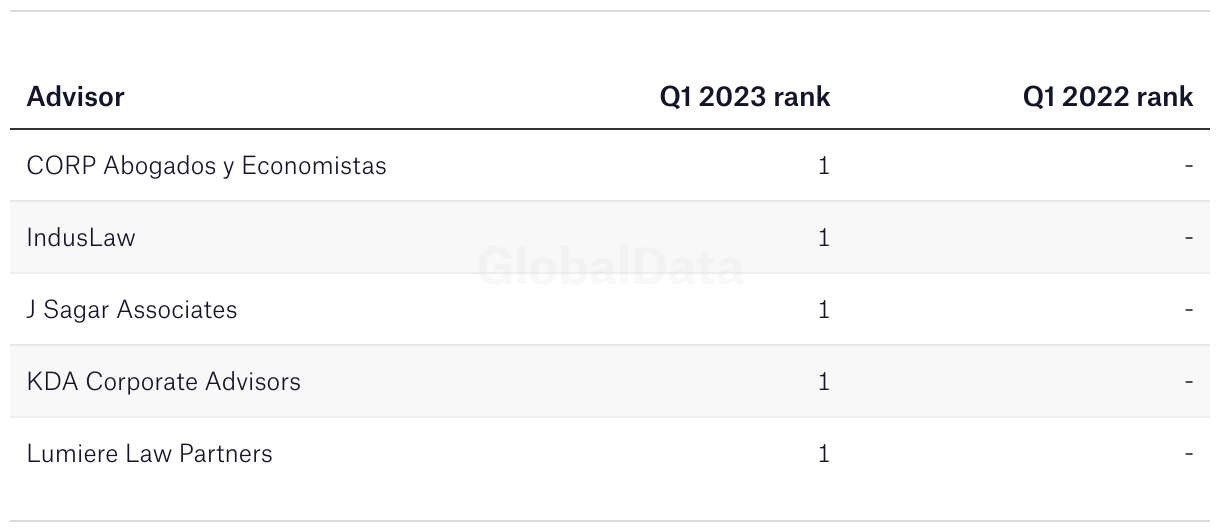Select Lumiere Law Partners advisor name
Screen dimensions: 1220x532
tap(150, 454)
